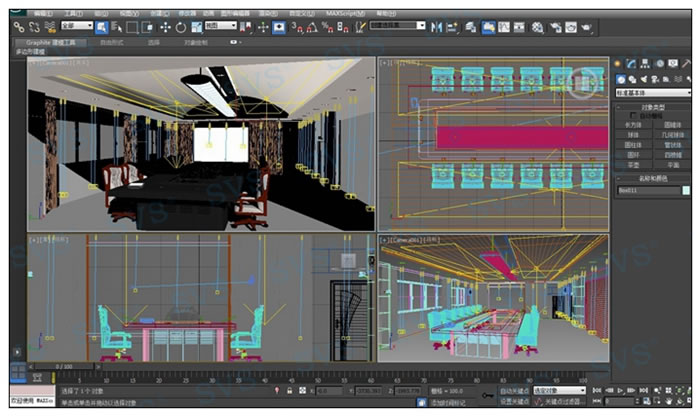Click the Select and Rotate tool
The image size is (700, 416).
pyautogui.click(x=180, y=27)
